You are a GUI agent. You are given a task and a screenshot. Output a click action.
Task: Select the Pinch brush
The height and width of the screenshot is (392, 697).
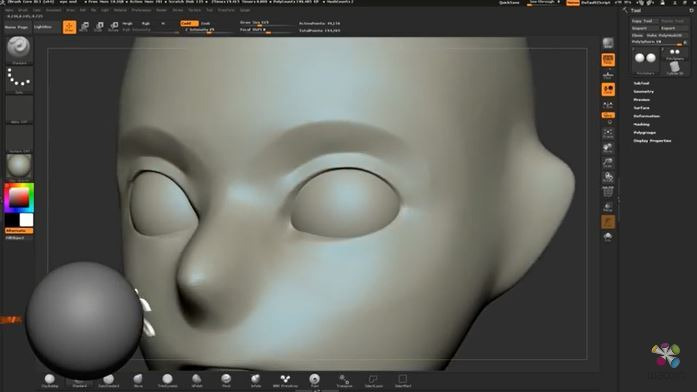tap(226, 380)
